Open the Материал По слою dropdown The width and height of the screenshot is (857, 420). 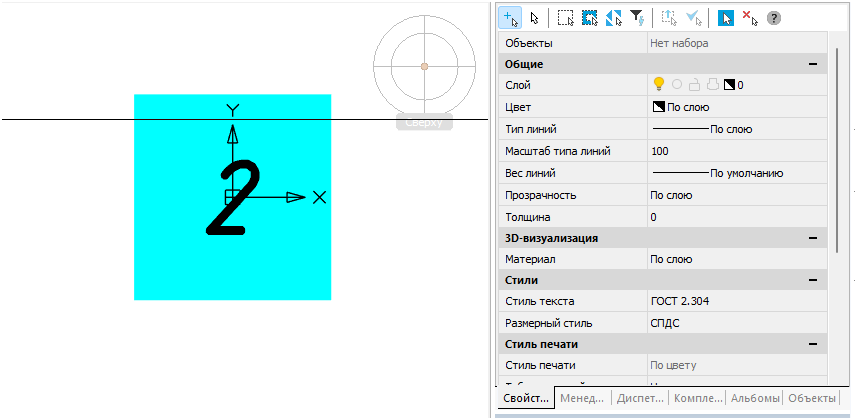tap(737, 260)
